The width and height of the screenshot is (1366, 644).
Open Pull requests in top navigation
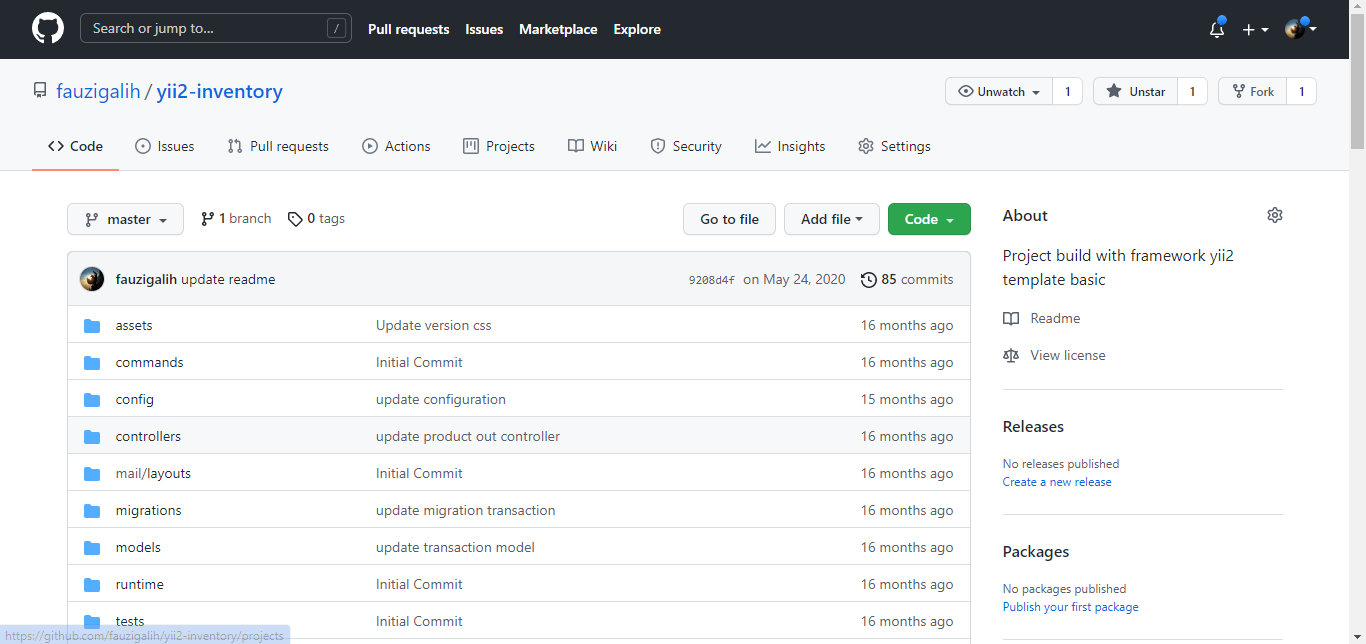[409, 29]
